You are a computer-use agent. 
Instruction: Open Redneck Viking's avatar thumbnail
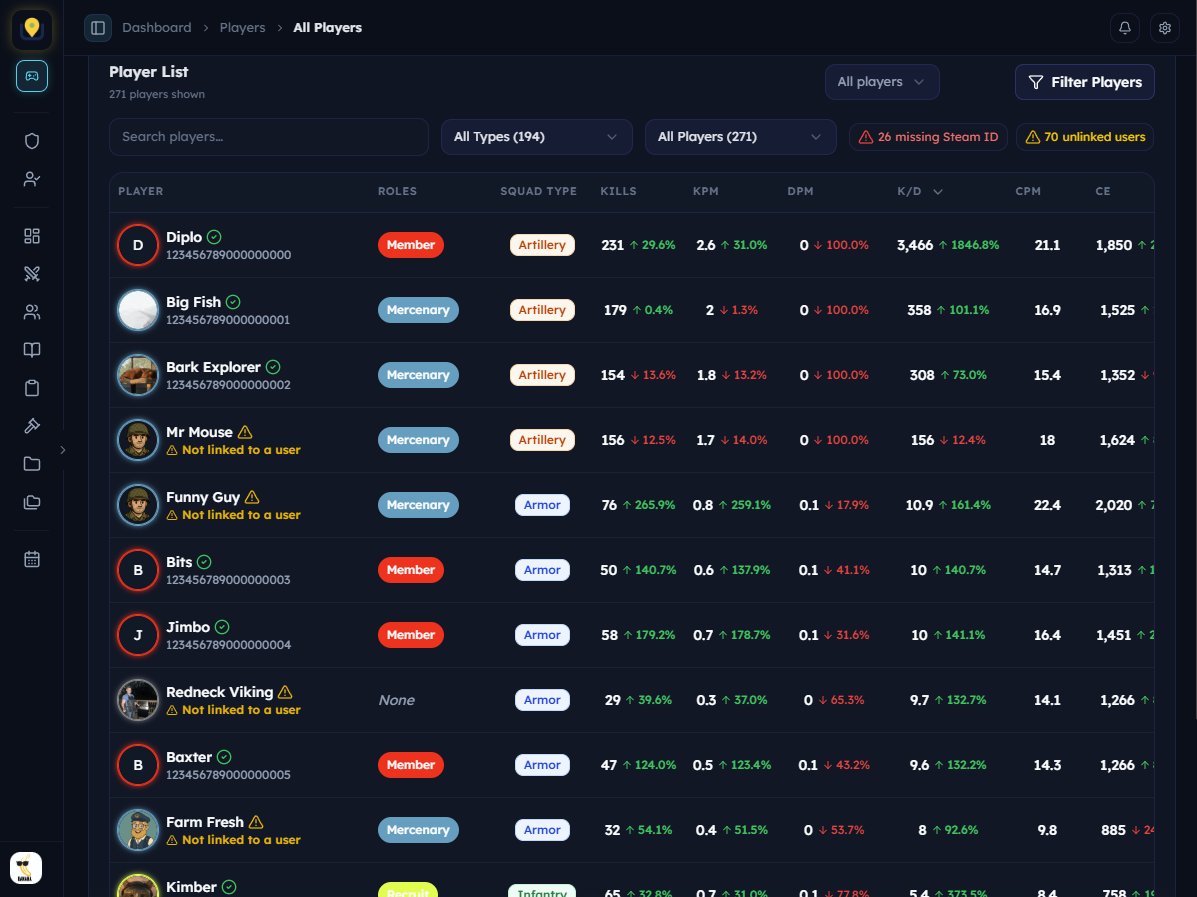pos(138,700)
